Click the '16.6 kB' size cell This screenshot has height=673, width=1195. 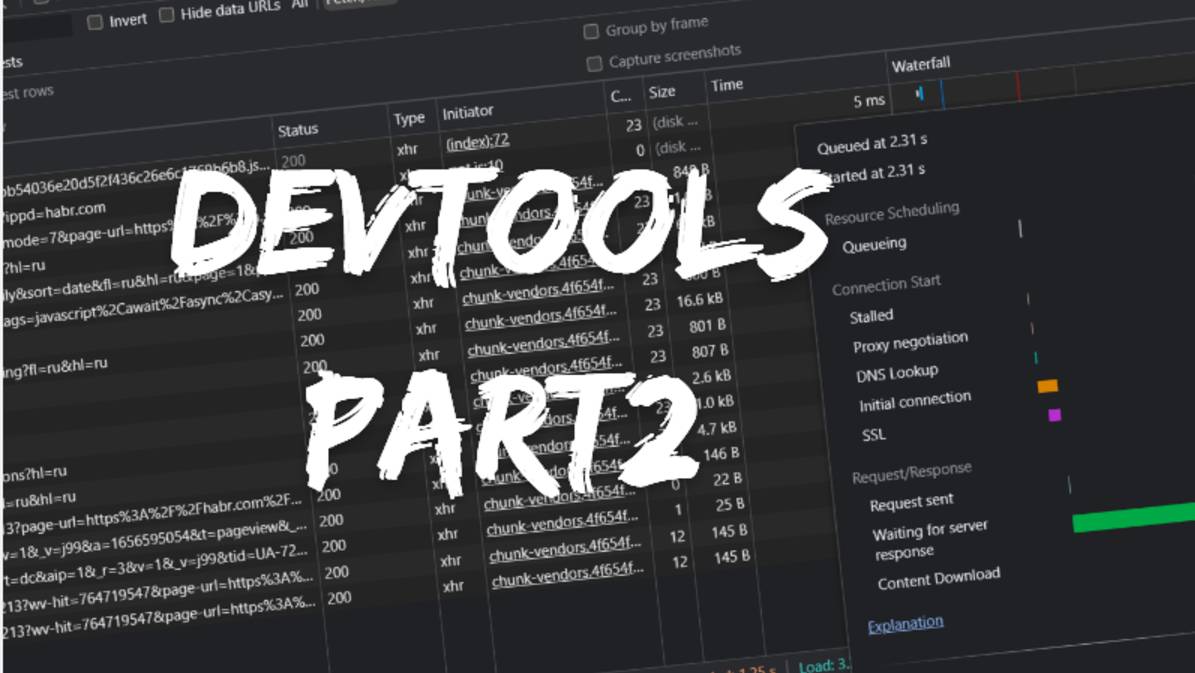point(700,300)
